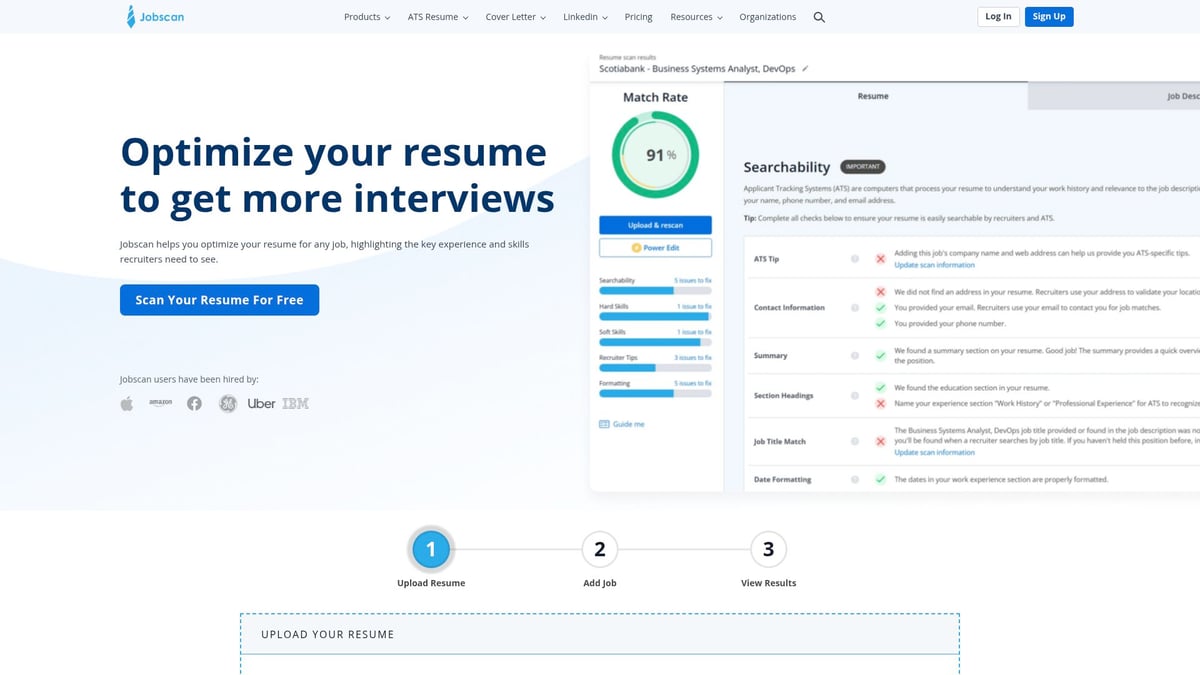
Task: Click Soft Skills' 1 issue to fix link
Action: [x=694, y=331]
